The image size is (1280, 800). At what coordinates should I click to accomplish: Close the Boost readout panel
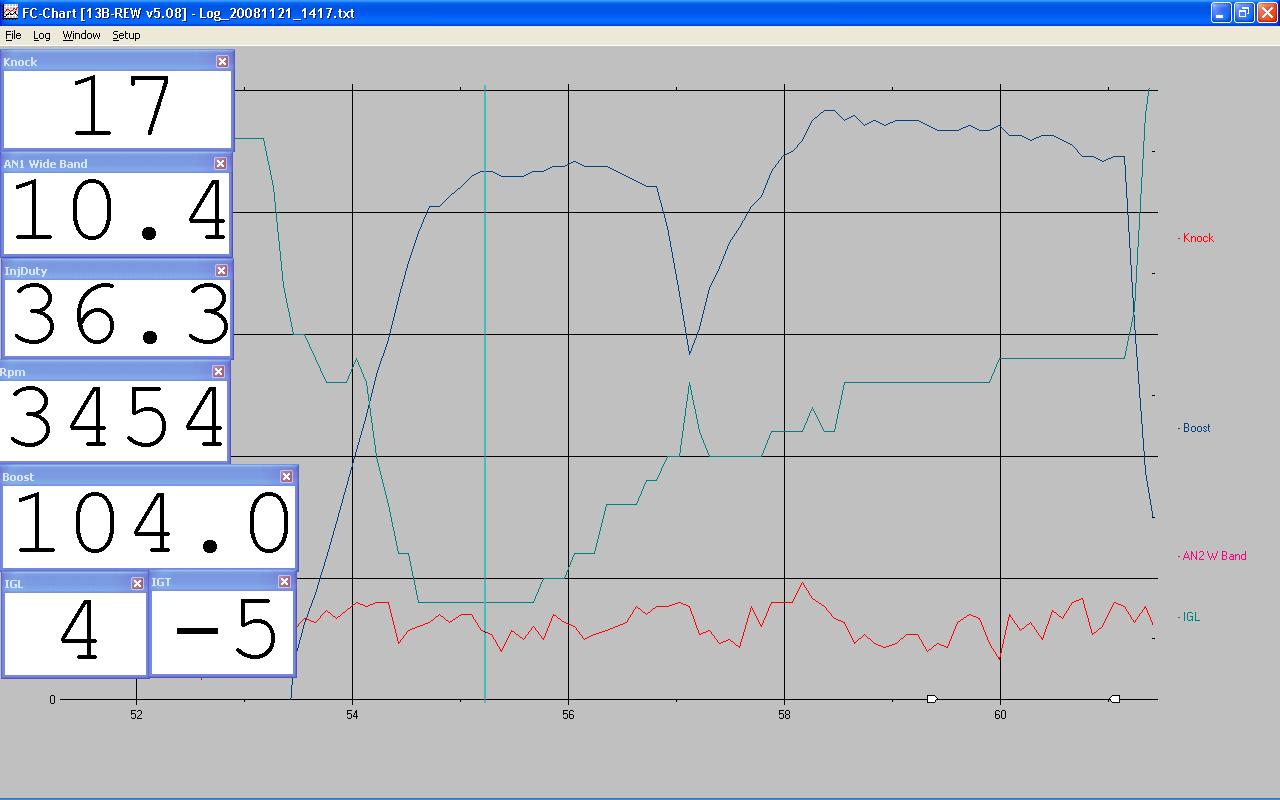click(x=287, y=477)
